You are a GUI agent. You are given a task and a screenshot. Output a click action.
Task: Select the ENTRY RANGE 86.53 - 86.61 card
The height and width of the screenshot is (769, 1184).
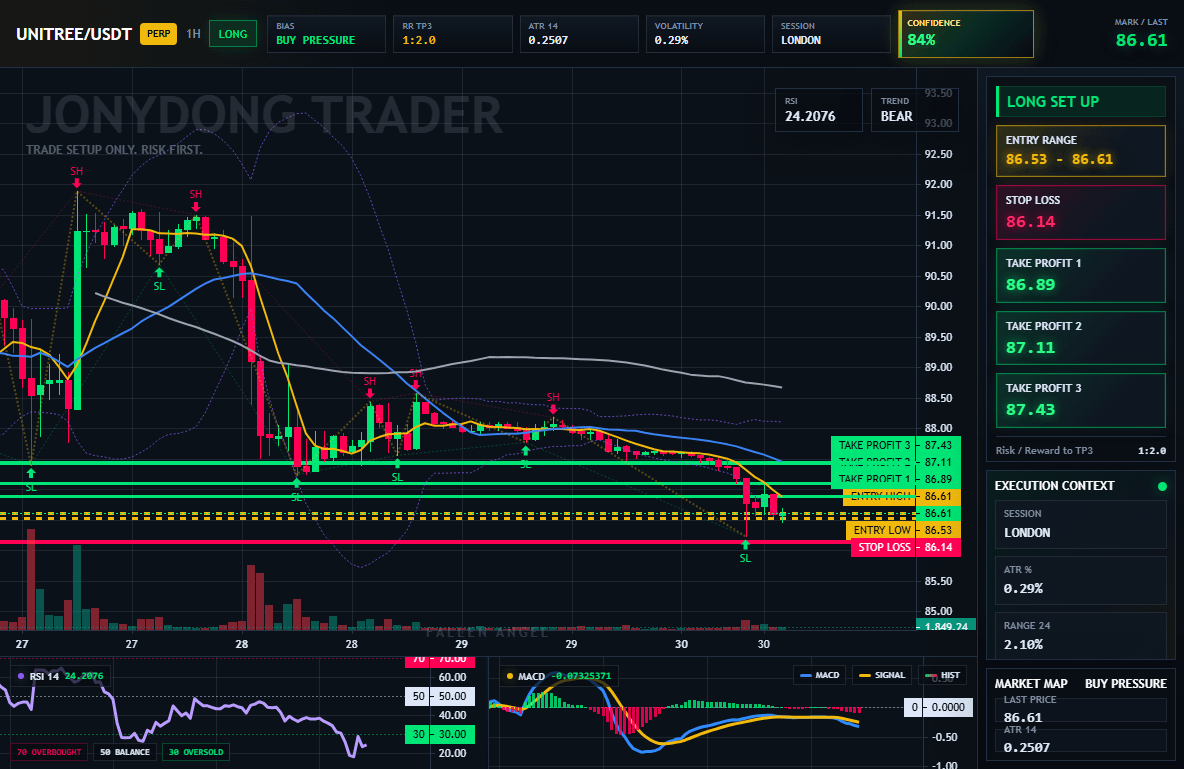tap(1081, 151)
